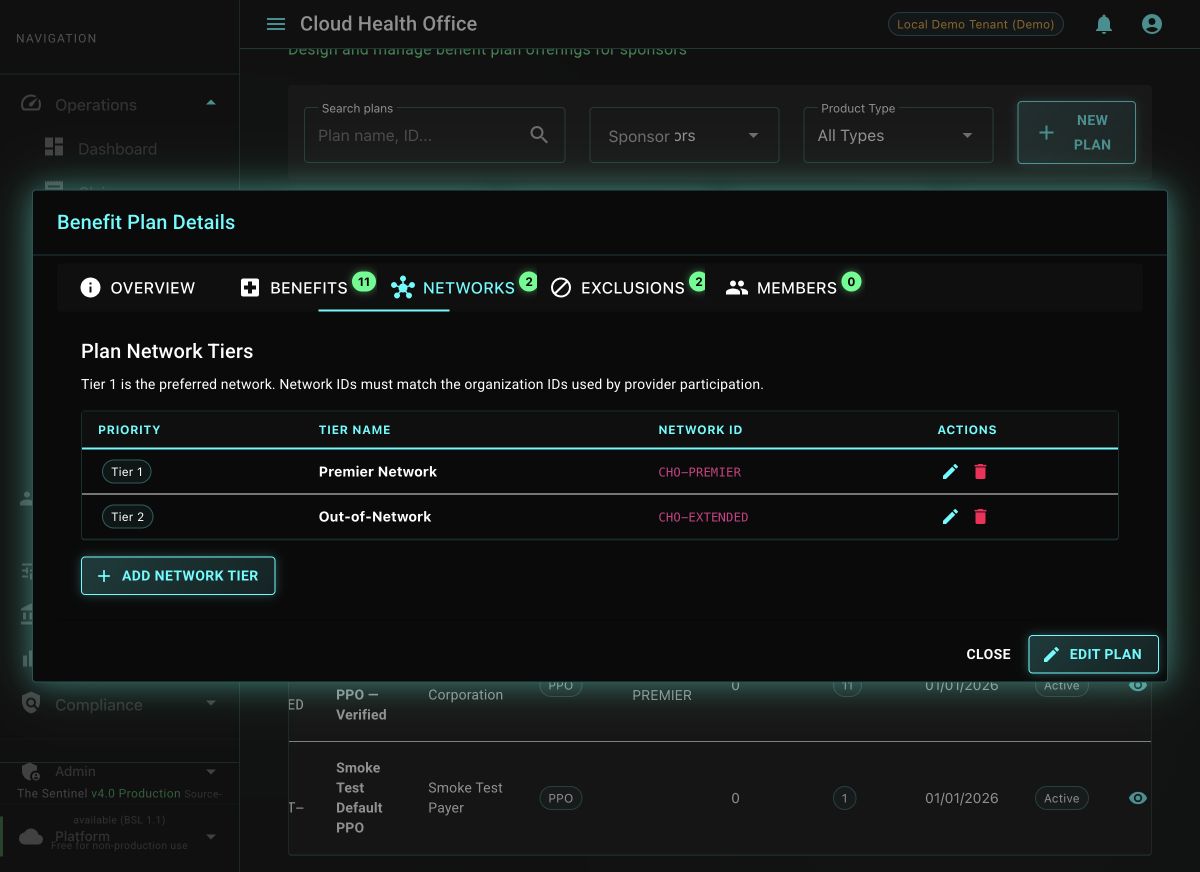This screenshot has width=1200, height=872.
Task: Click the Compliance shield icon
Action: [x=31, y=704]
